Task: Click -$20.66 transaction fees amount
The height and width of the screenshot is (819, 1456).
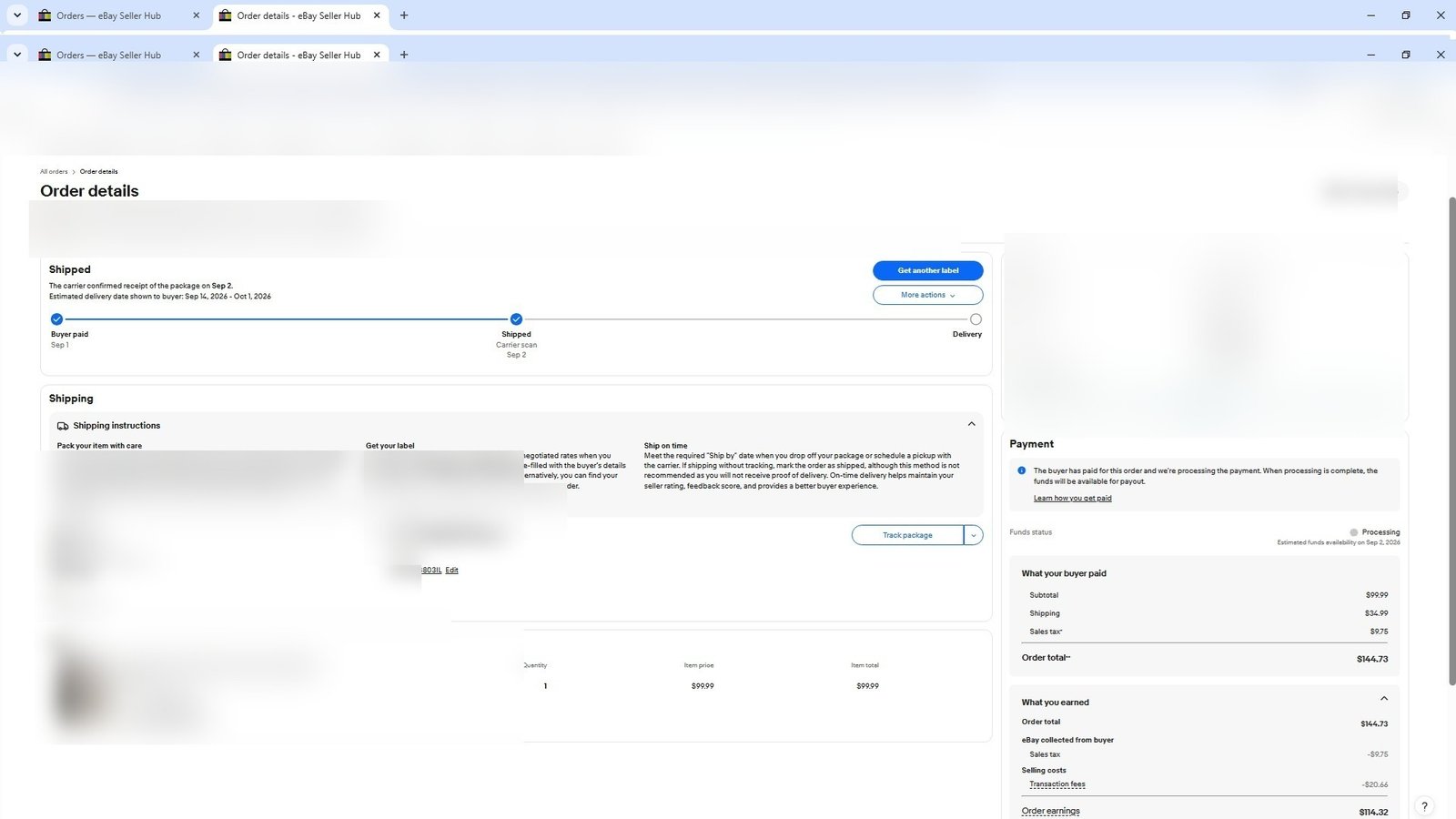Action: pos(1375,784)
